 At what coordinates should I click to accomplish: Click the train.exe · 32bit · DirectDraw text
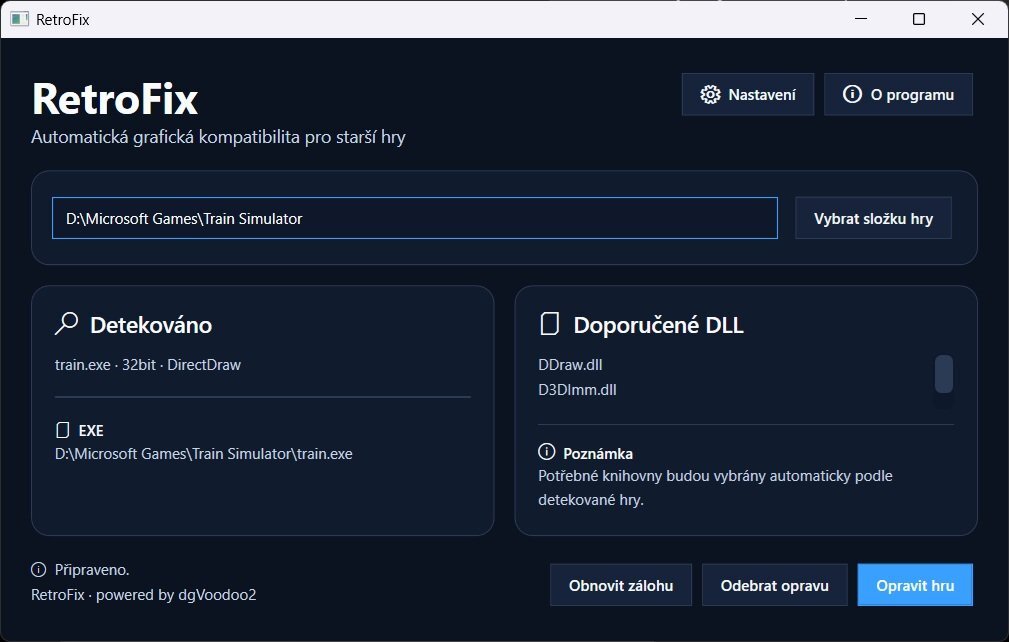pos(148,365)
